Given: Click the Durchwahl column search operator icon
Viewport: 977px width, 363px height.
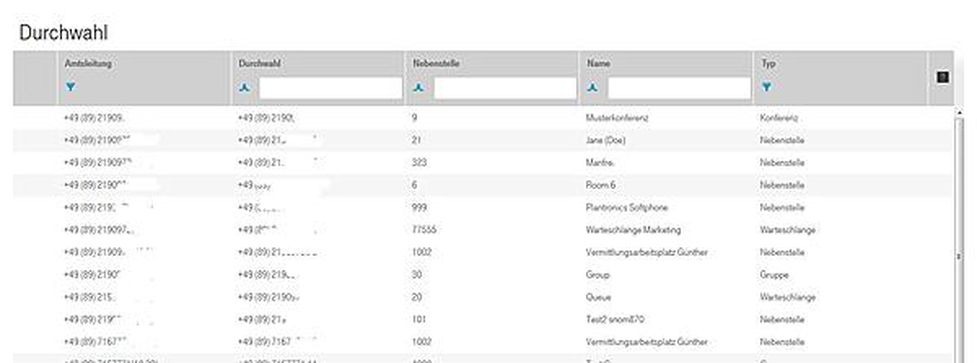Looking at the screenshot, I should 245,88.
